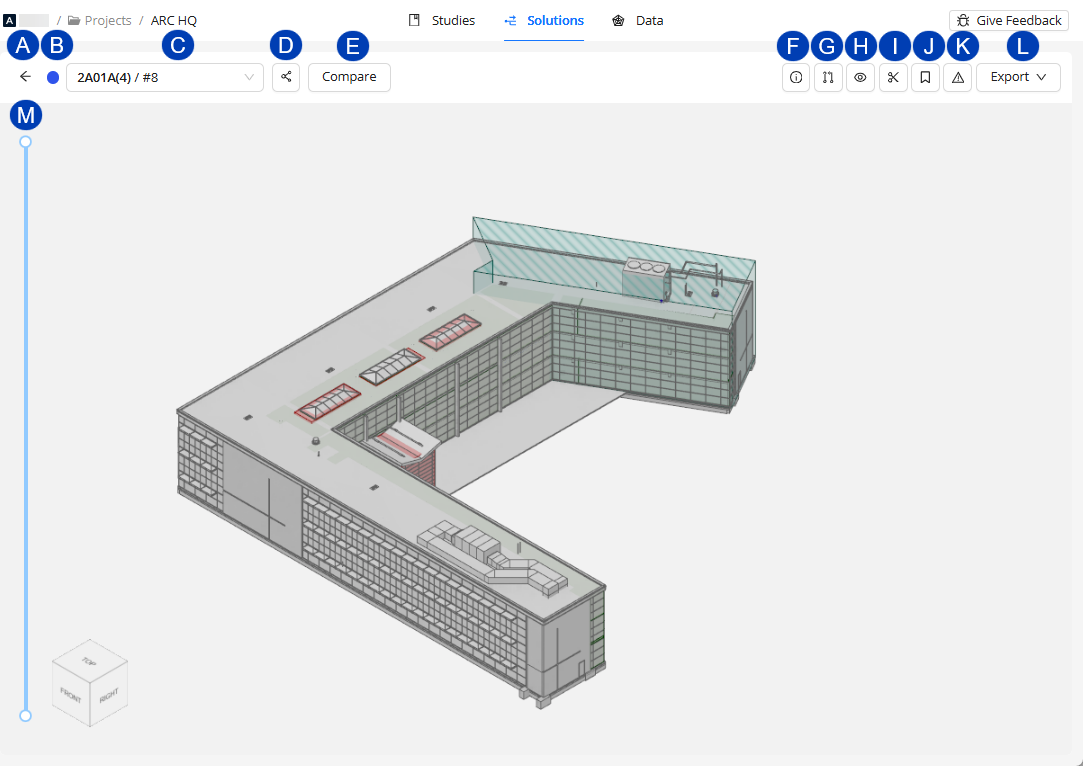Click the app logo icon in breadcrumb
Screen dimensions: 1083x766
[10, 21]
